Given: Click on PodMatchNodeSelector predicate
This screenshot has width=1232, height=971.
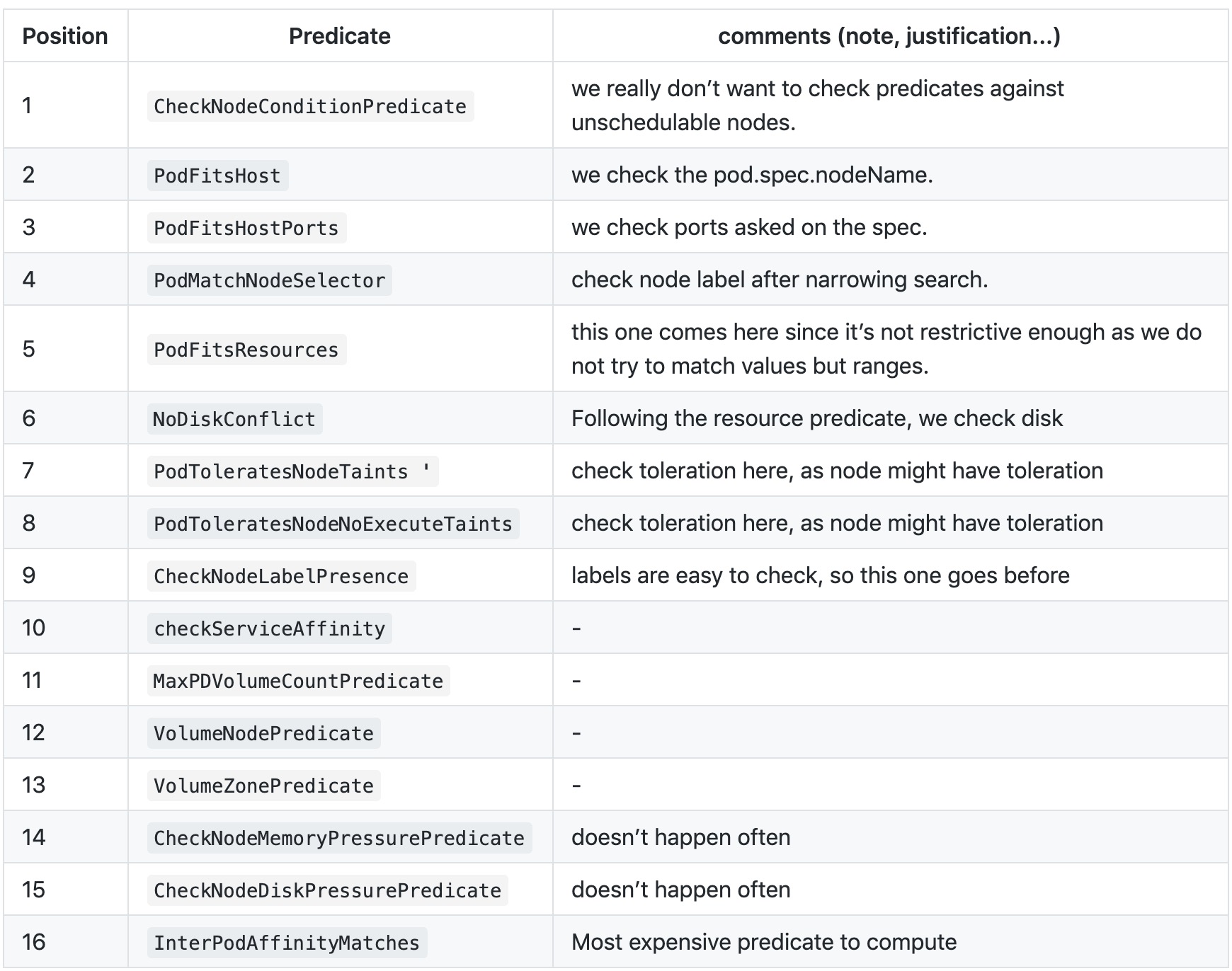Looking at the screenshot, I should tap(269, 280).
